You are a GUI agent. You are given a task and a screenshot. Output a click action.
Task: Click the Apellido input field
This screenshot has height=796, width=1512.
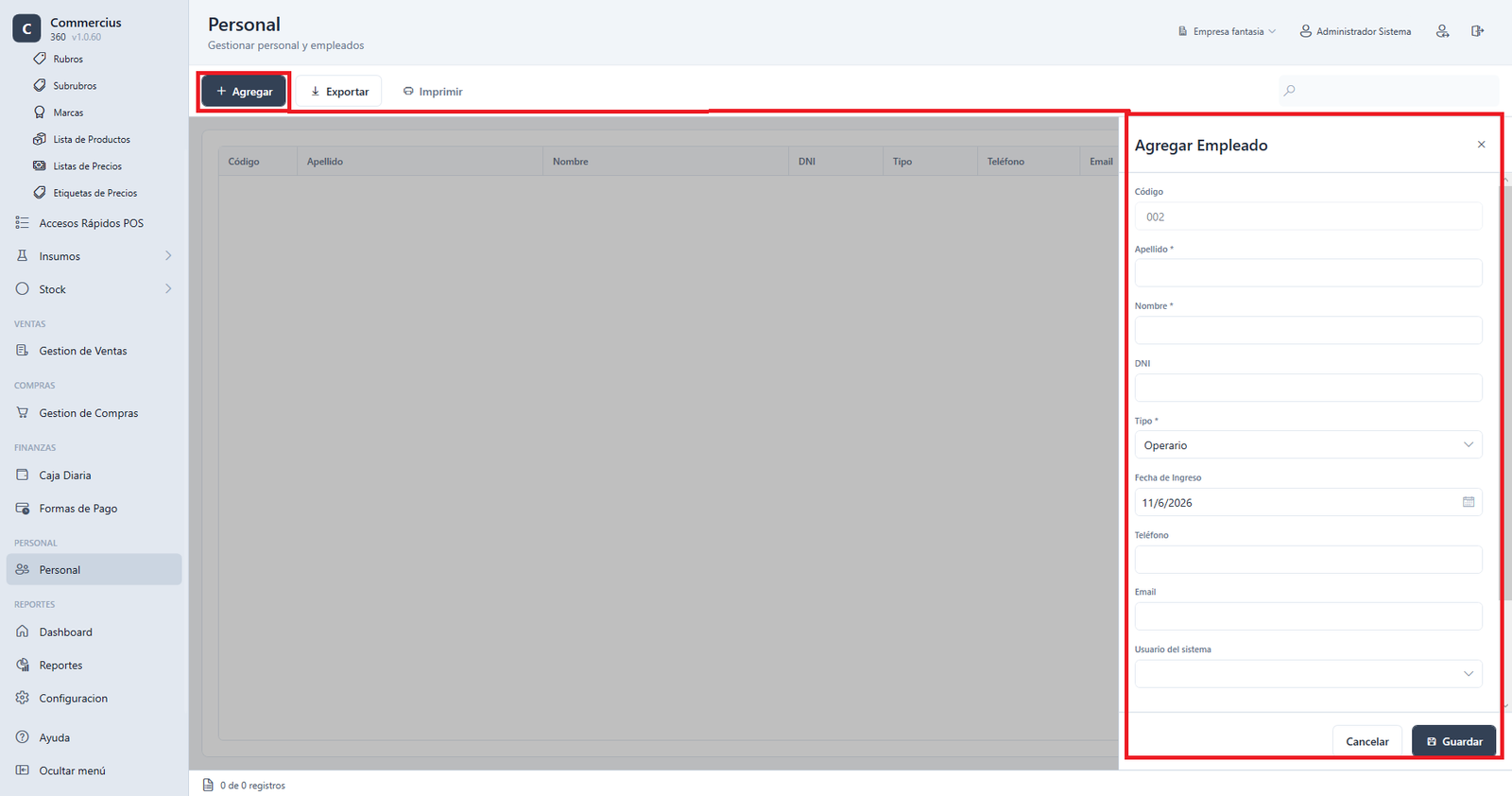point(1308,273)
